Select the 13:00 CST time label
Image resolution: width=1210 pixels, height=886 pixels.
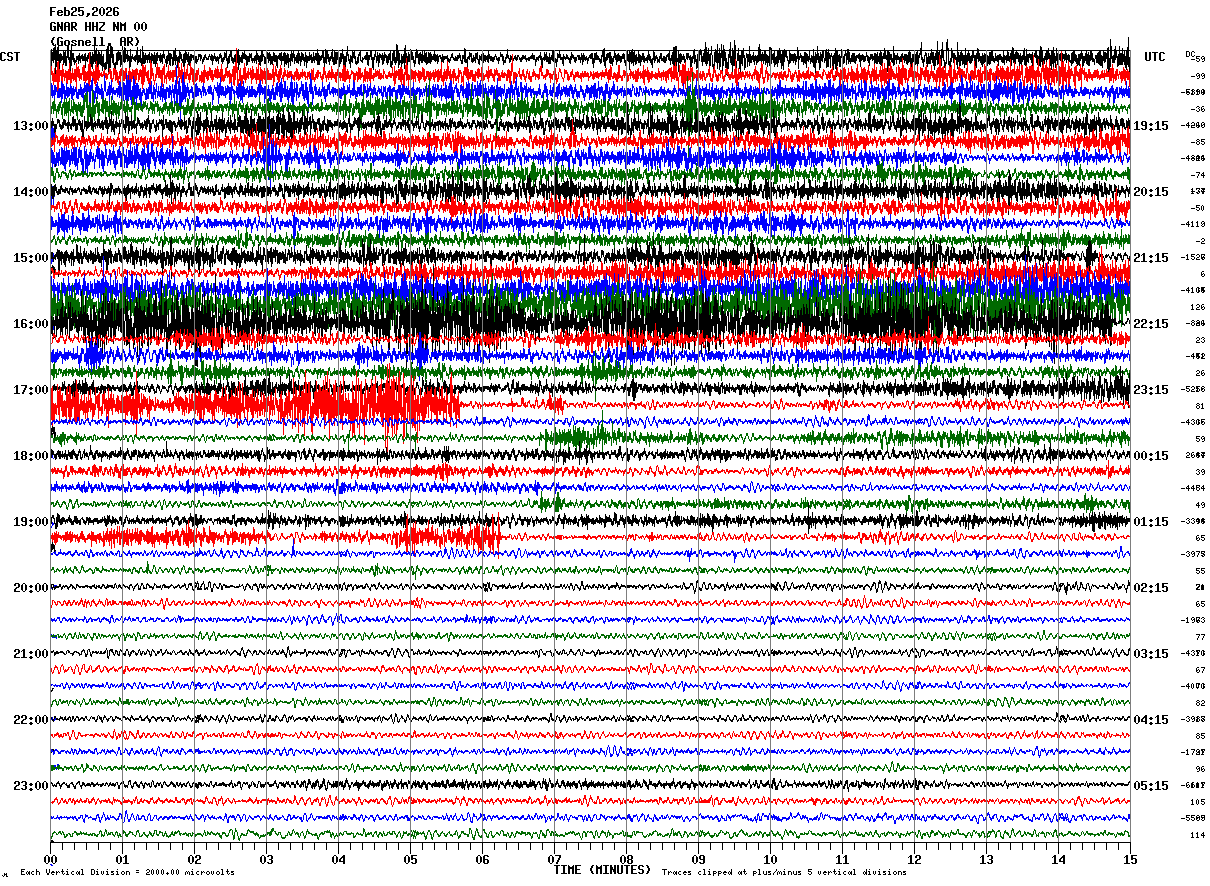coord(31,126)
